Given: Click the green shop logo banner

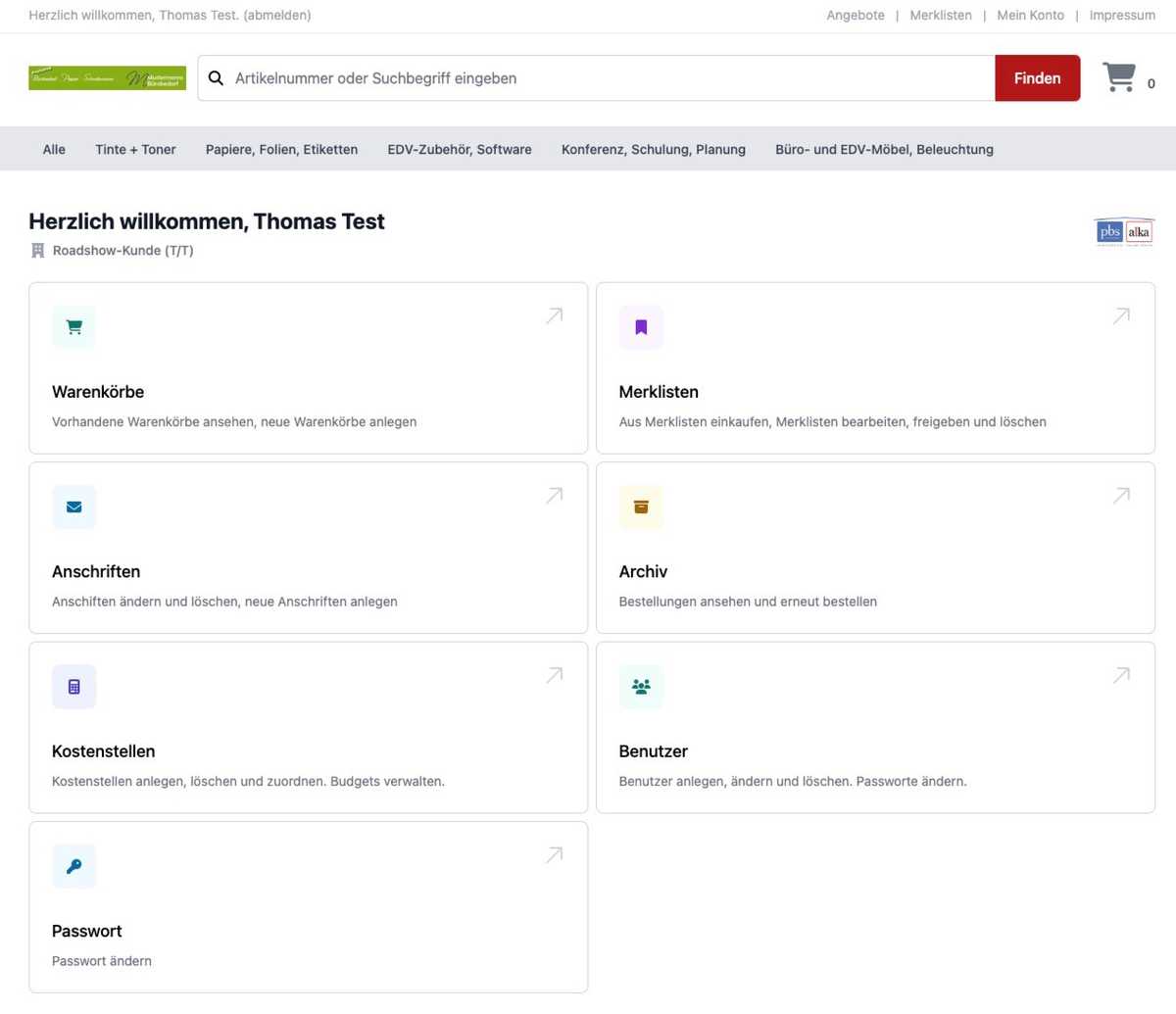Looking at the screenshot, I should (x=107, y=78).
